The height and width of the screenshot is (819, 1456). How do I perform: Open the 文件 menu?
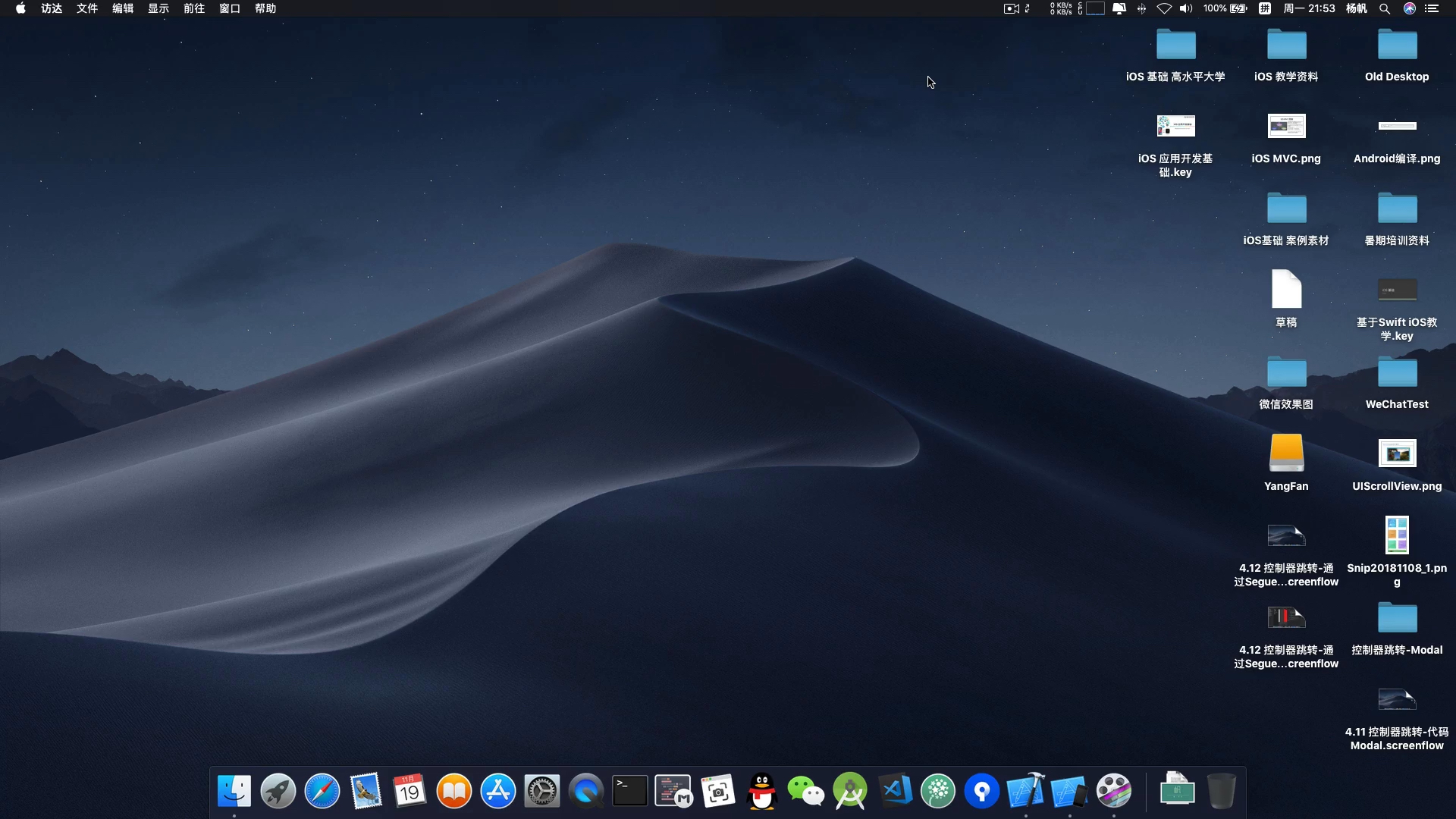[x=87, y=8]
